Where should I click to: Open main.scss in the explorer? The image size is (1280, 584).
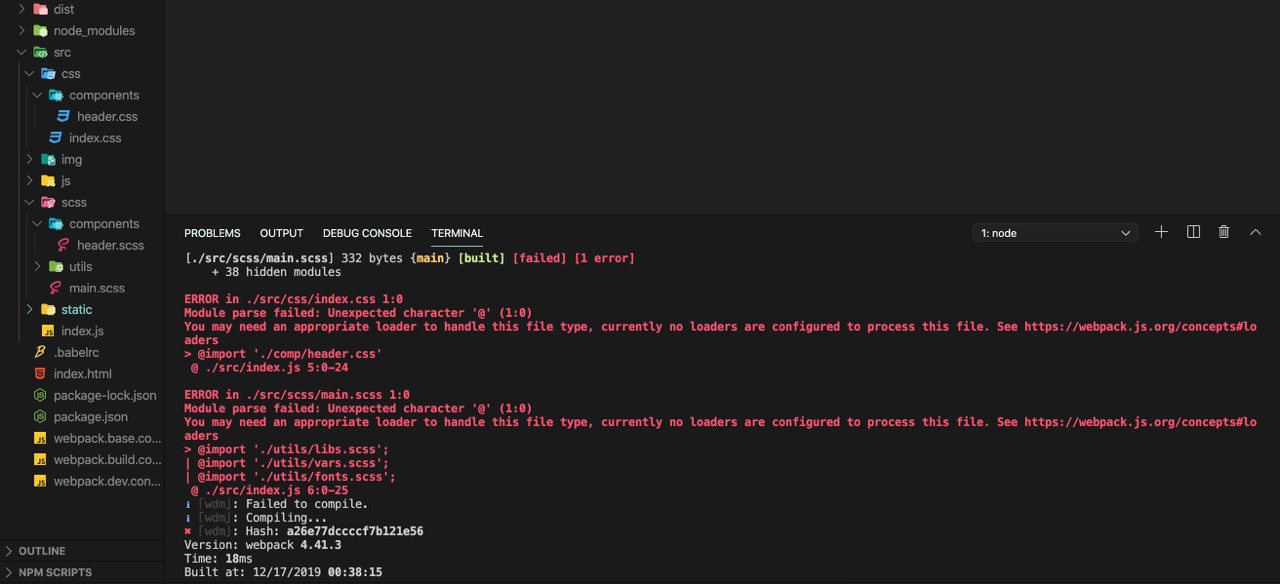pos(96,288)
